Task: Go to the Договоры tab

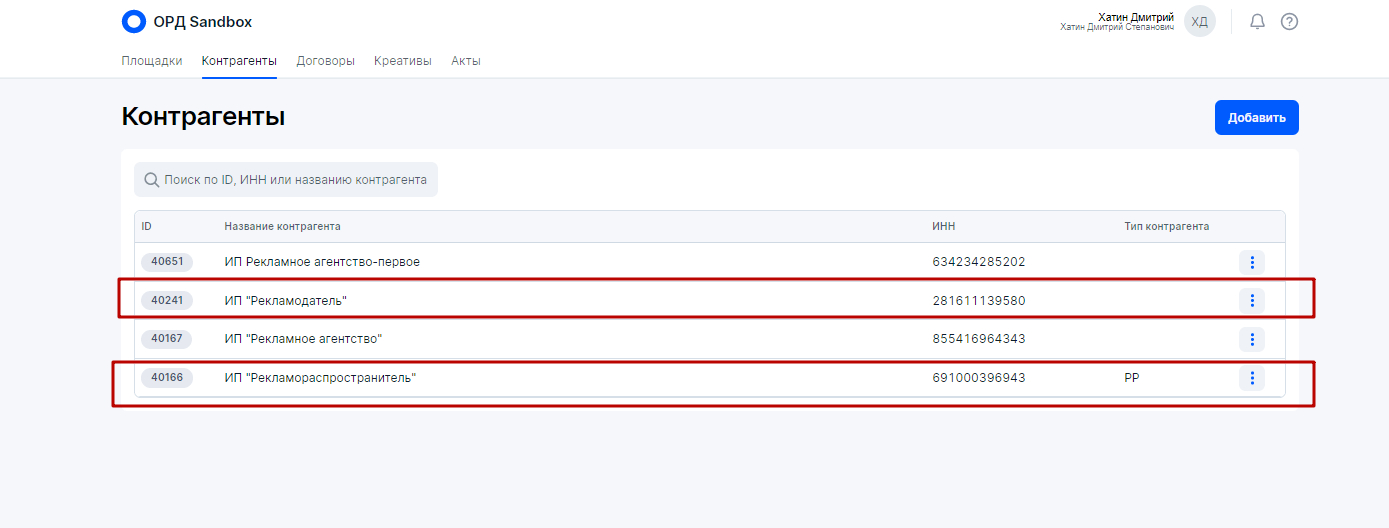Action: coord(325,61)
